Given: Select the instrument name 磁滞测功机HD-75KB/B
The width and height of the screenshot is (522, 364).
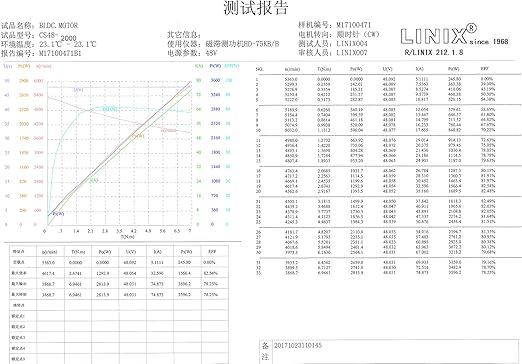Looking at the screenshot, I should coord(242,44).
